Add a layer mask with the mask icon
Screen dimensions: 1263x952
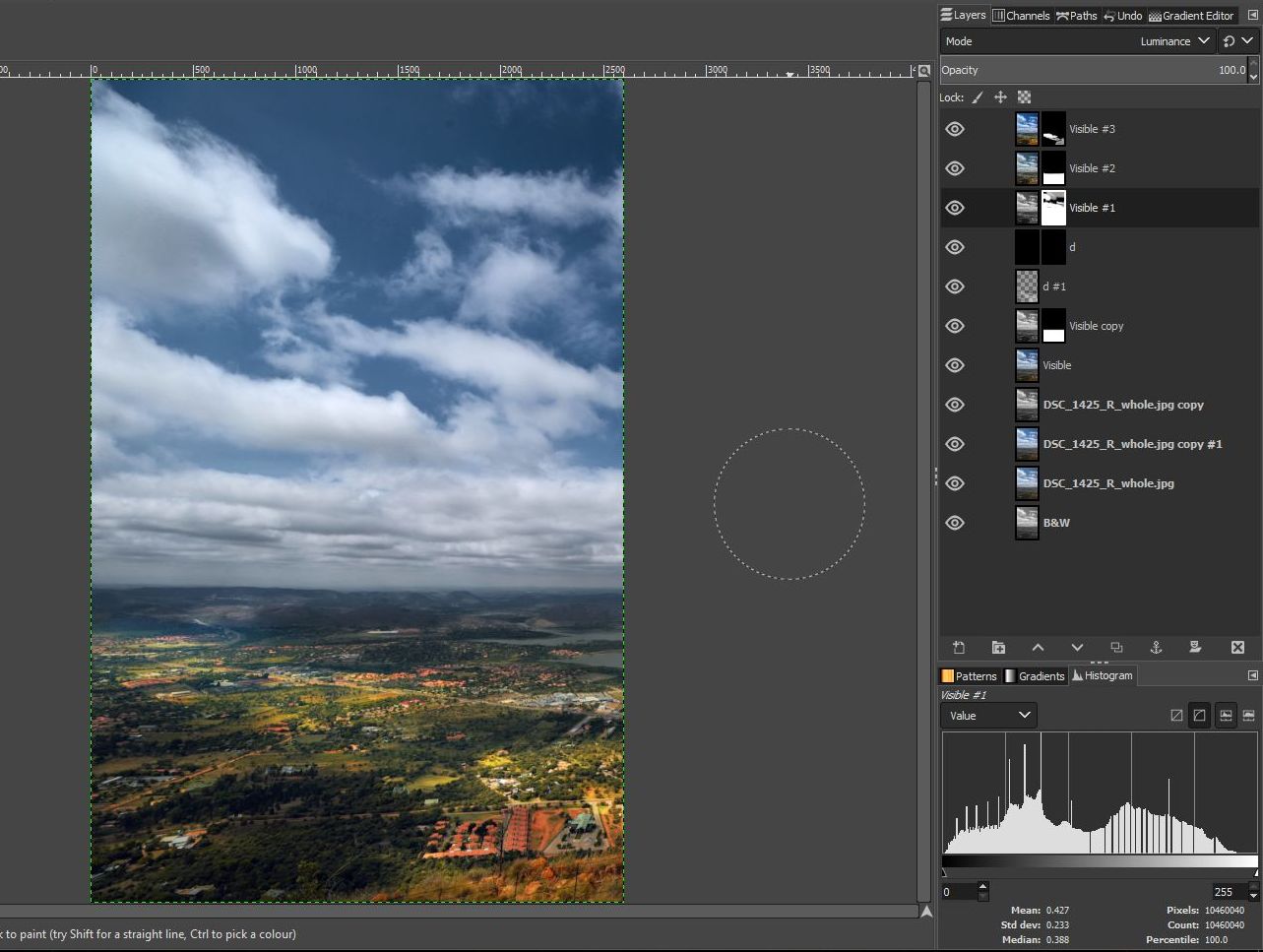click(1195, 647)
